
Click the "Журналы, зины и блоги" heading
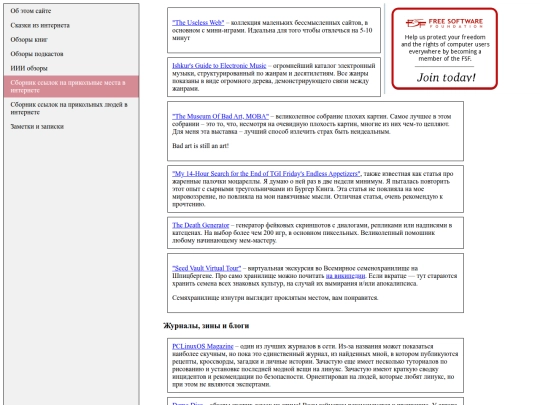206,326
